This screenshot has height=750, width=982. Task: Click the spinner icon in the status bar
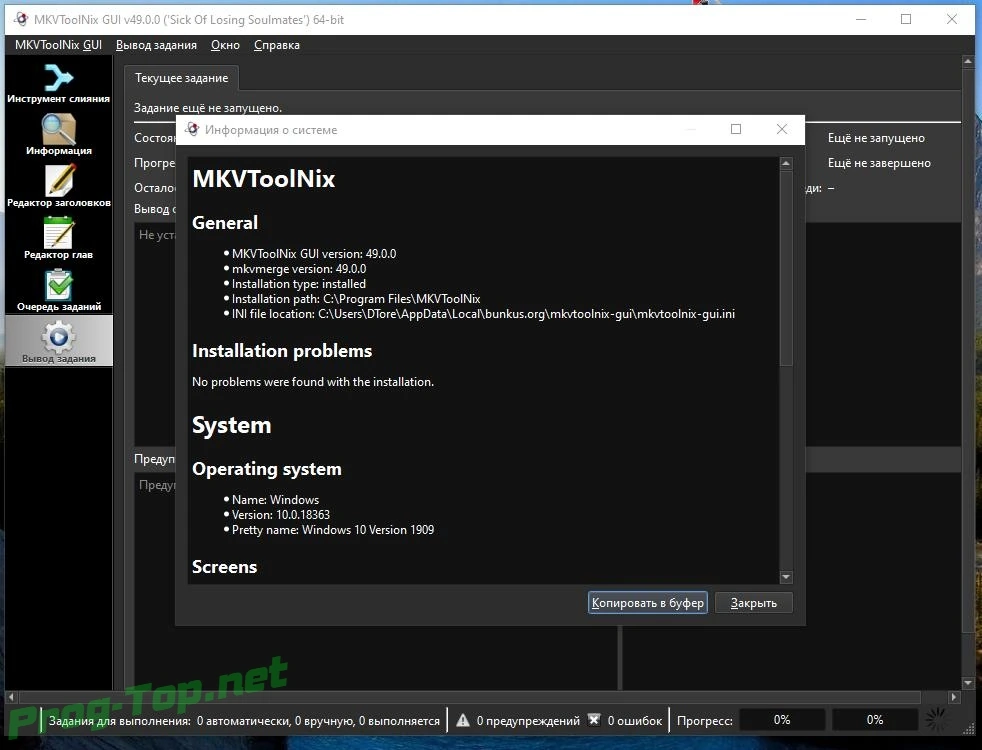pos(936,720)
